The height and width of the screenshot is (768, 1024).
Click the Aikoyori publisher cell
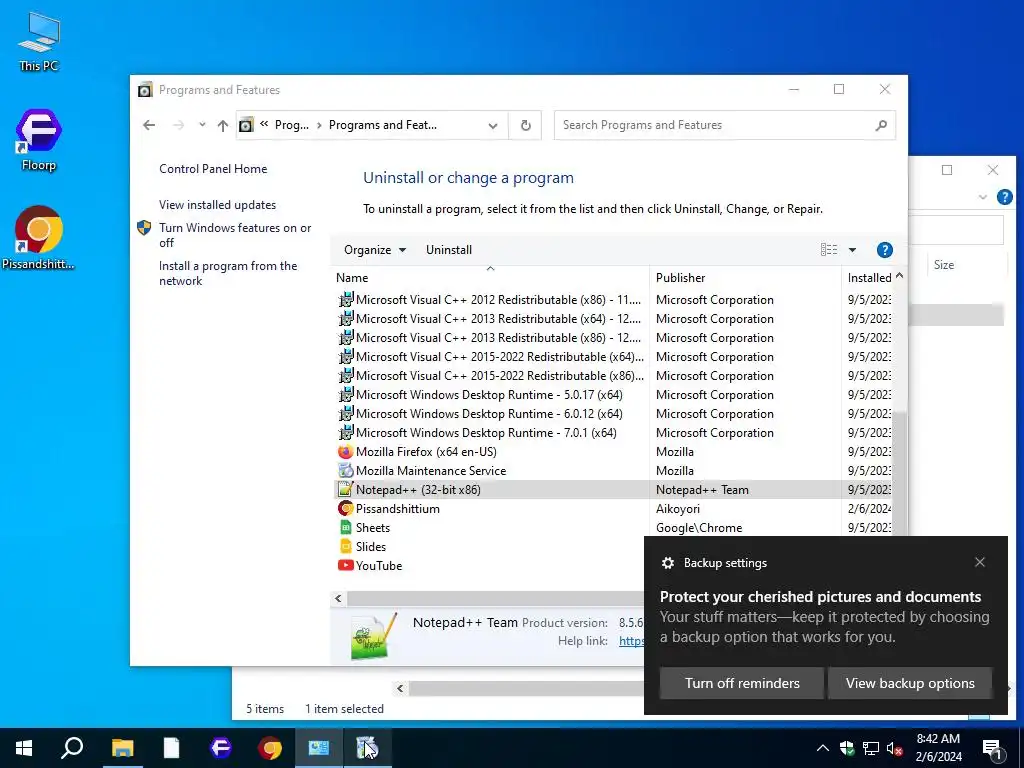coord(677,509)
